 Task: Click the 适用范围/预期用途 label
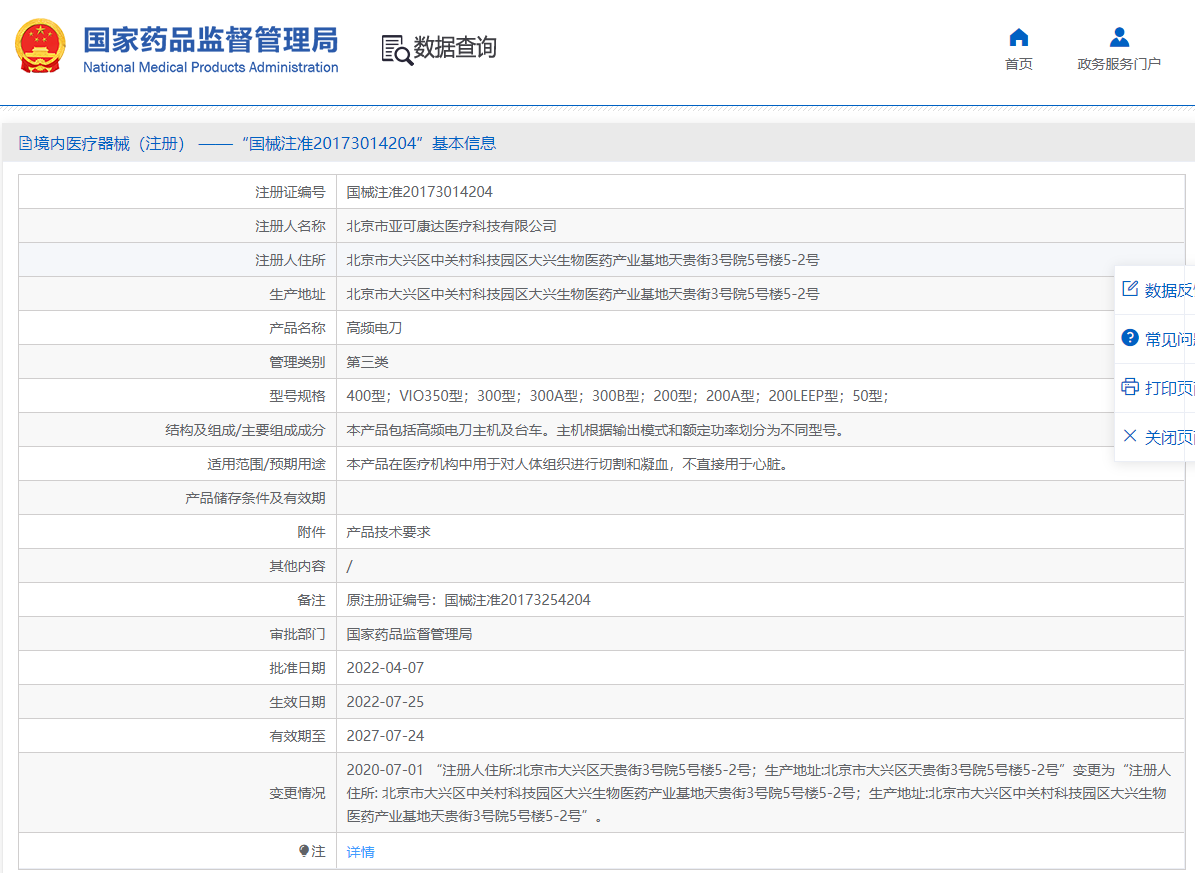tap(266, 464)
